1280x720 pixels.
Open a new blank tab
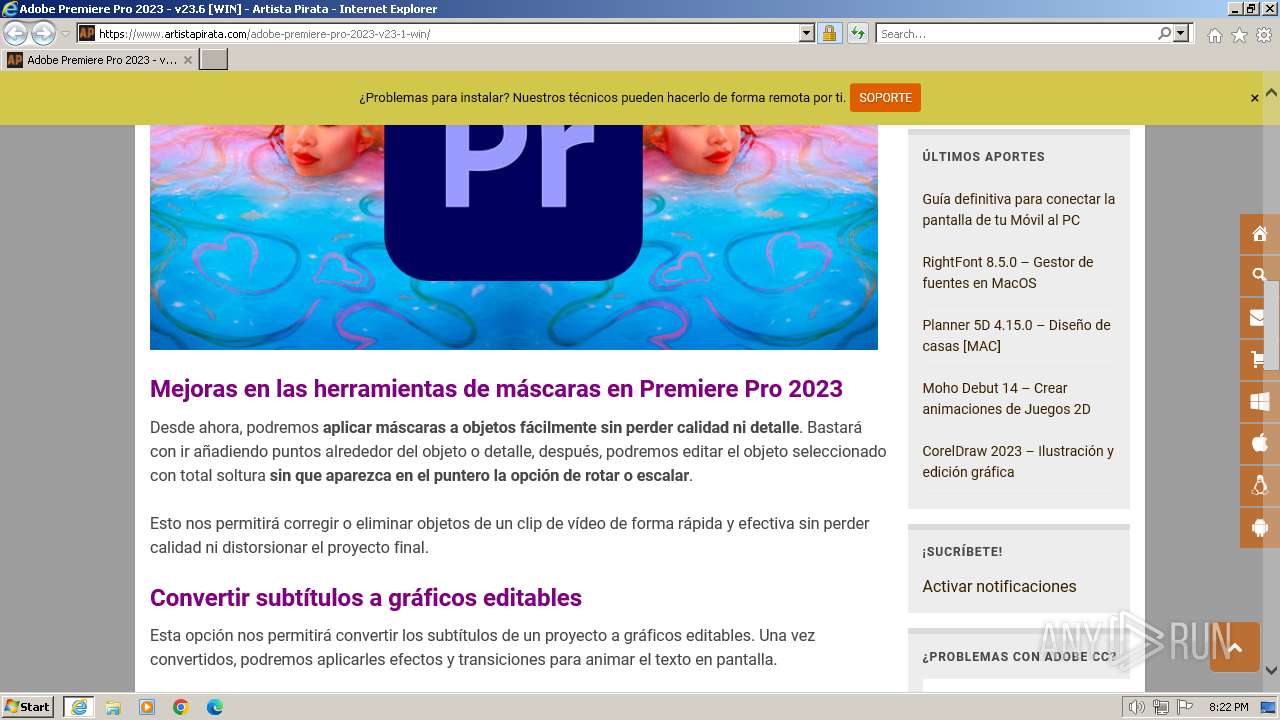click(214, 60)
